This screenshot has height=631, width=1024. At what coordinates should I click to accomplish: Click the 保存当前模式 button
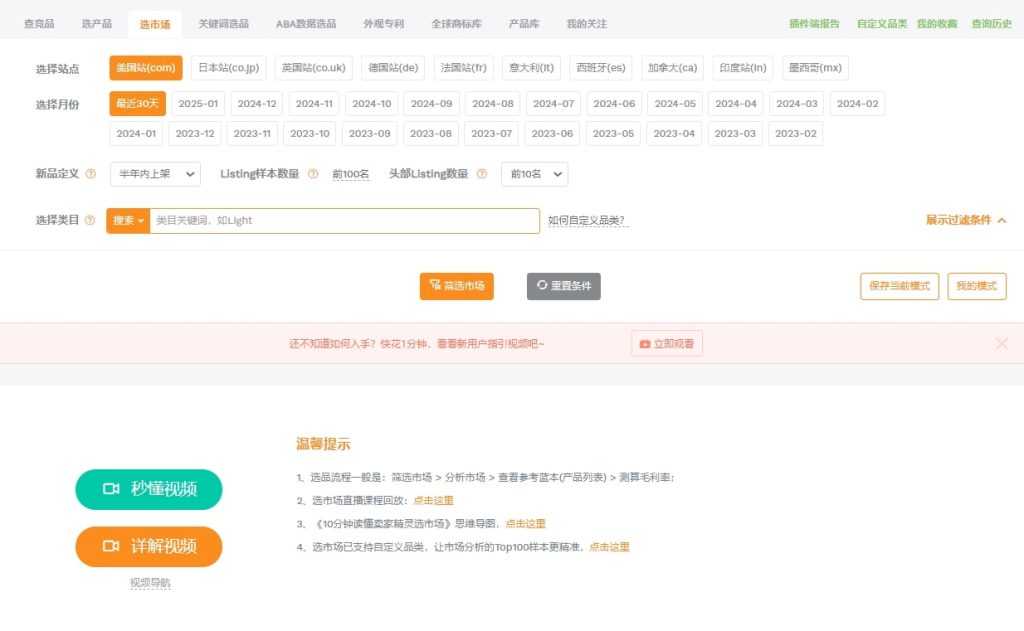click(x=898, y=285)
